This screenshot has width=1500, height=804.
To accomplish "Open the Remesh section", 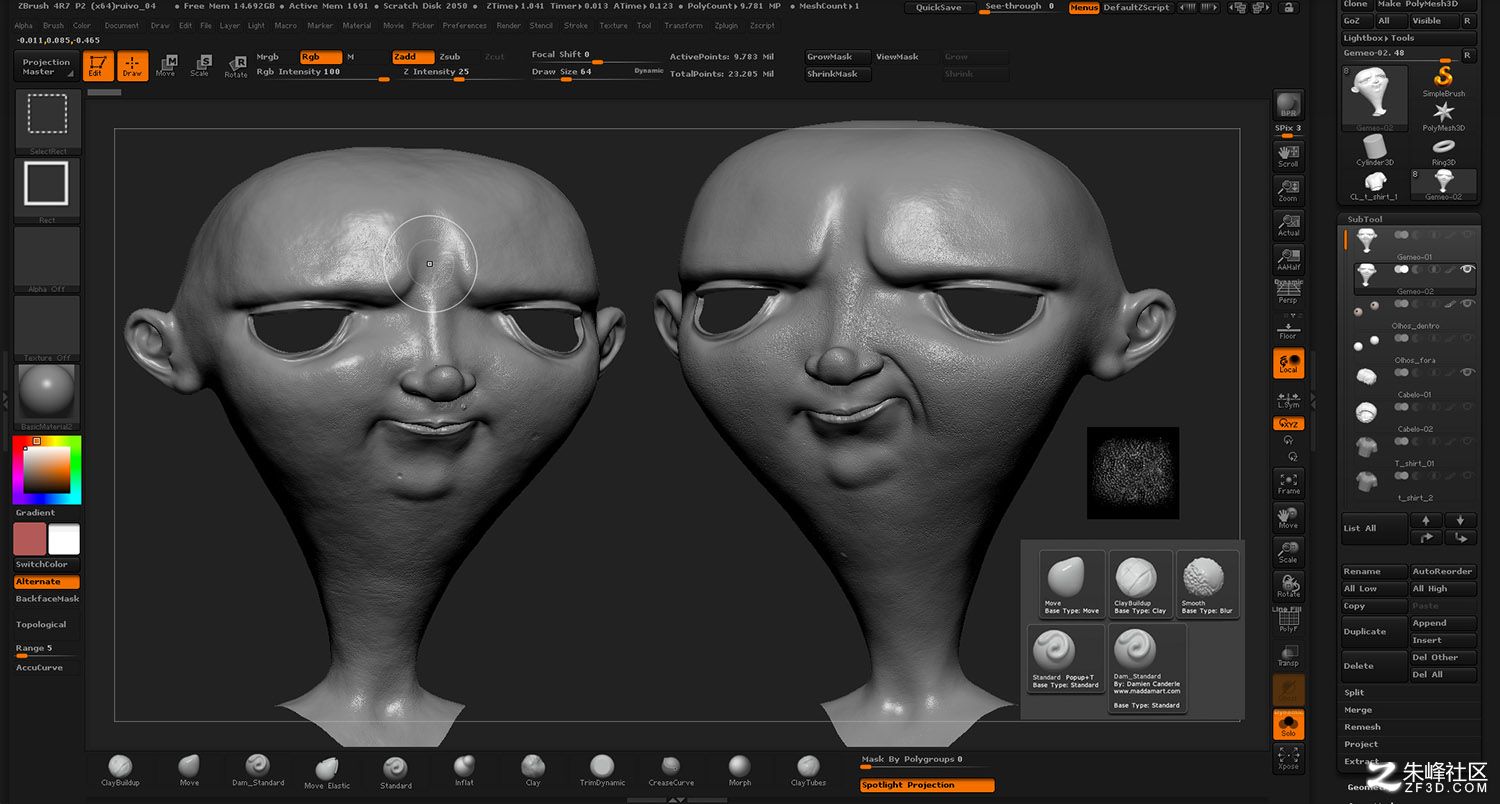I will coord(1362,726).
